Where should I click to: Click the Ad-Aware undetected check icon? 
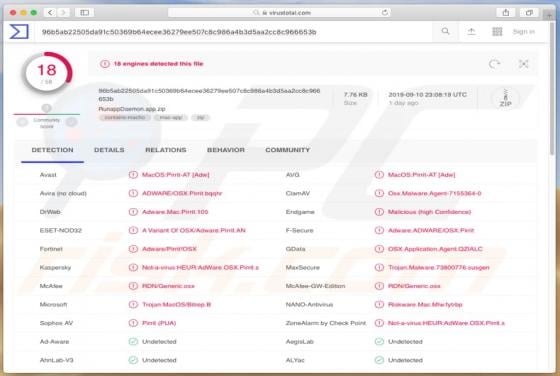pos(133,342)
